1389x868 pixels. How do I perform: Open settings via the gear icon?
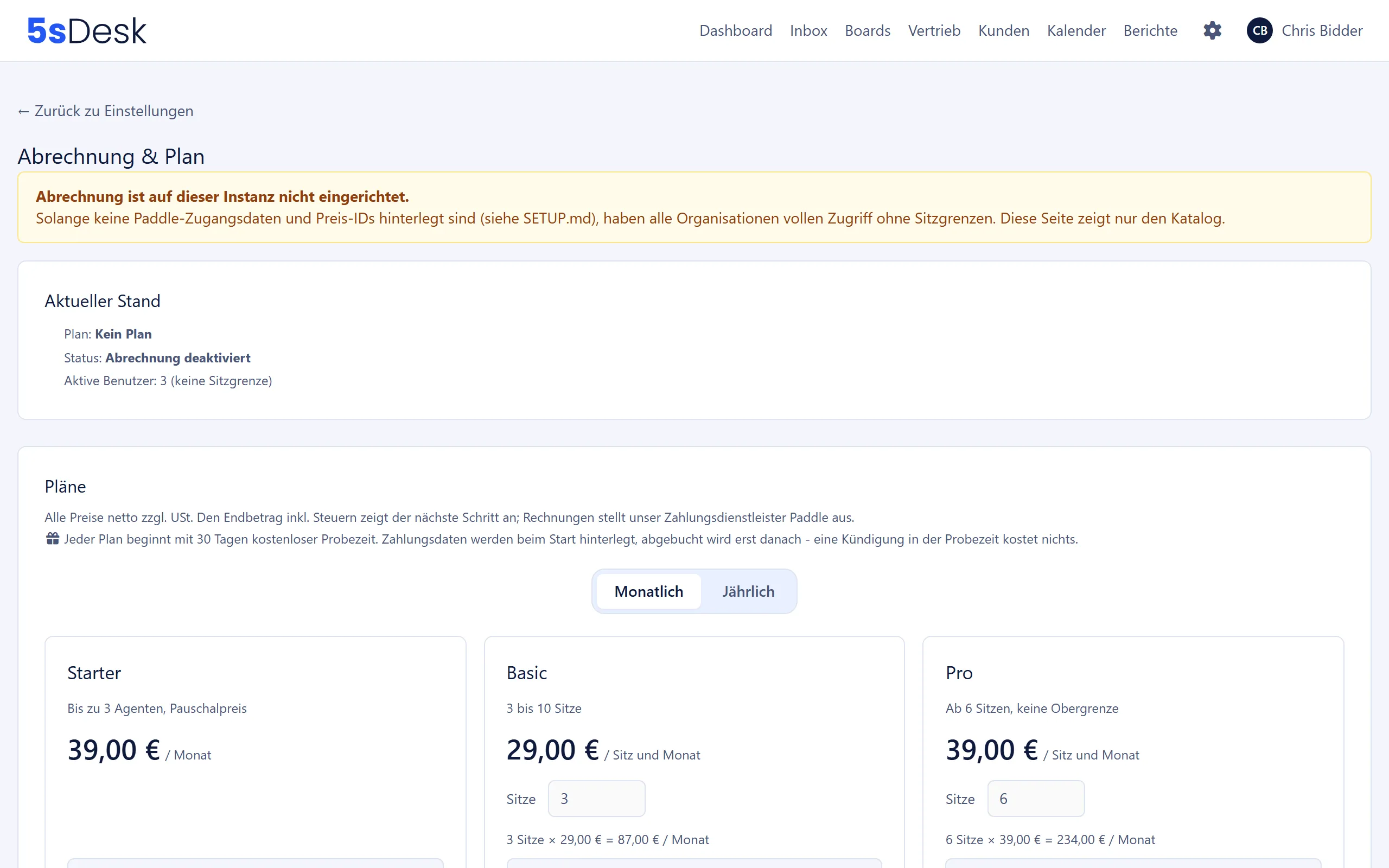click(x=1212, y=30)
